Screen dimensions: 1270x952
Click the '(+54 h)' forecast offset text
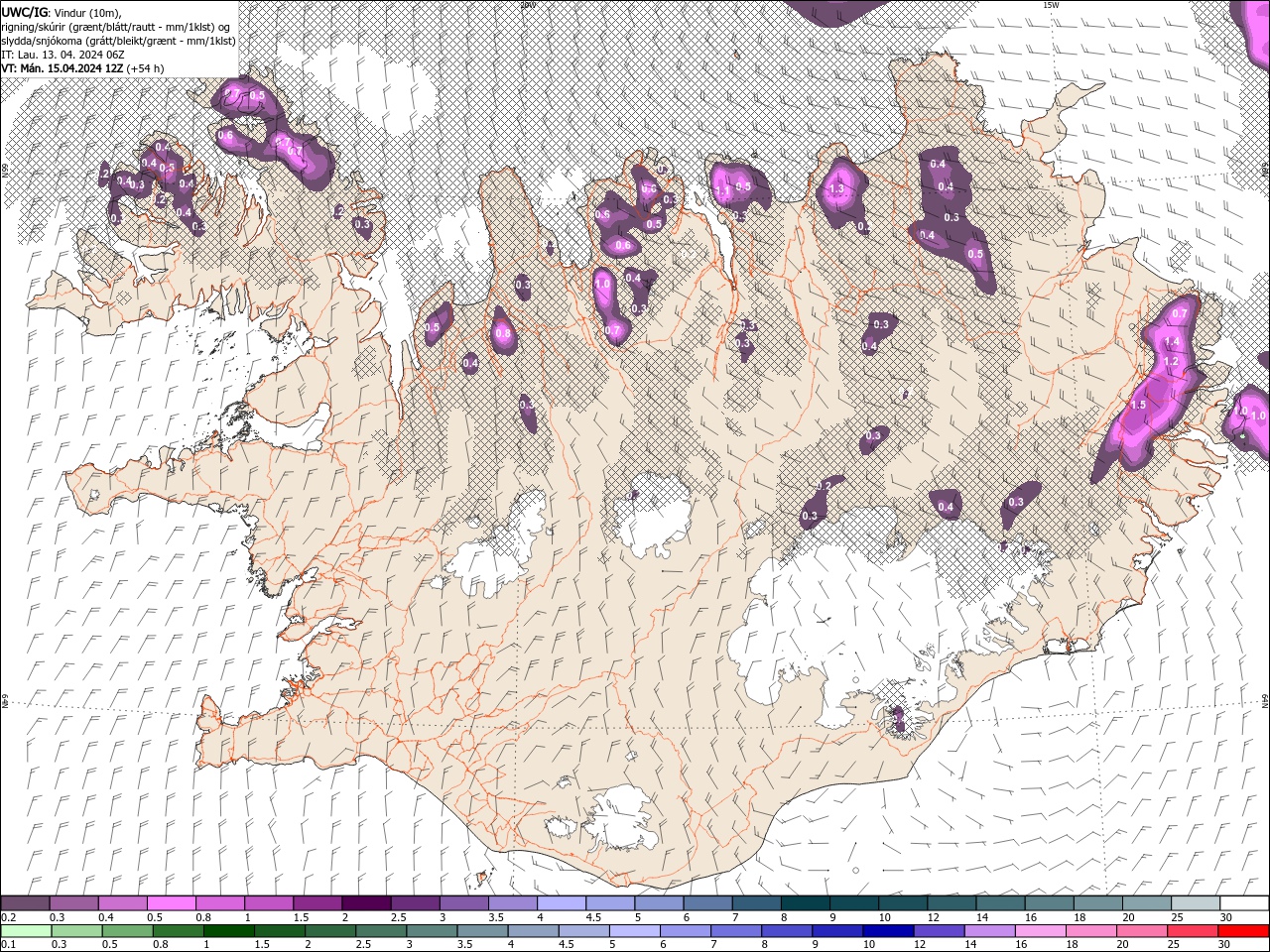coord(146,68)
